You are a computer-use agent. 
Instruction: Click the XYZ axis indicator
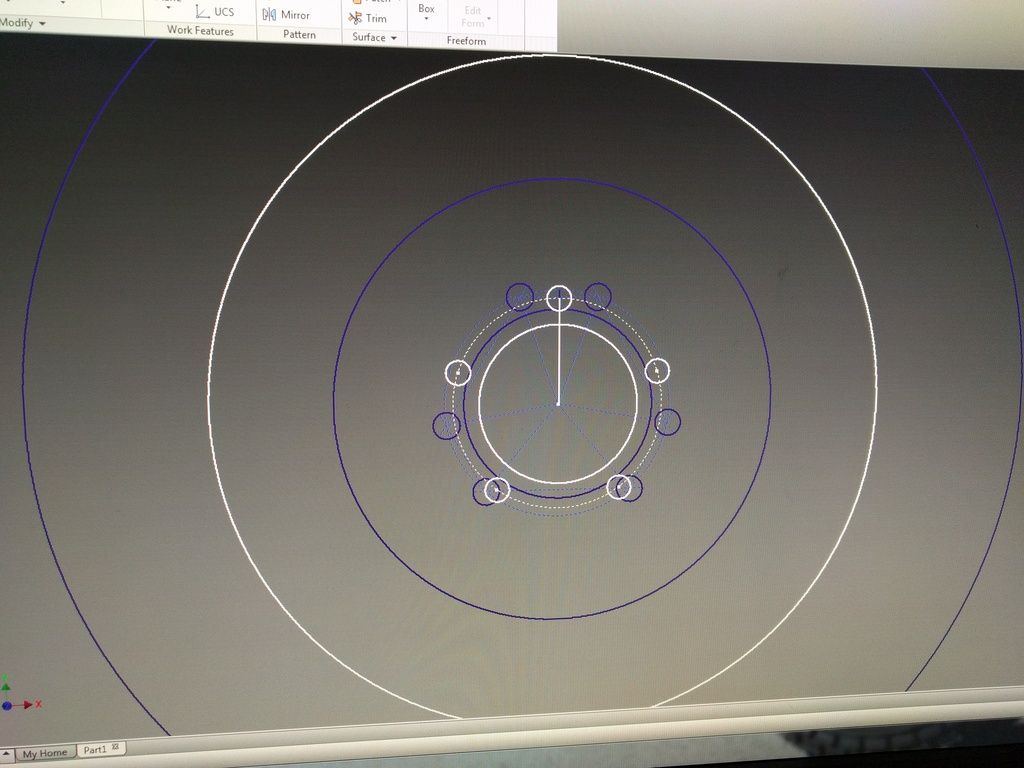point(21,695)
